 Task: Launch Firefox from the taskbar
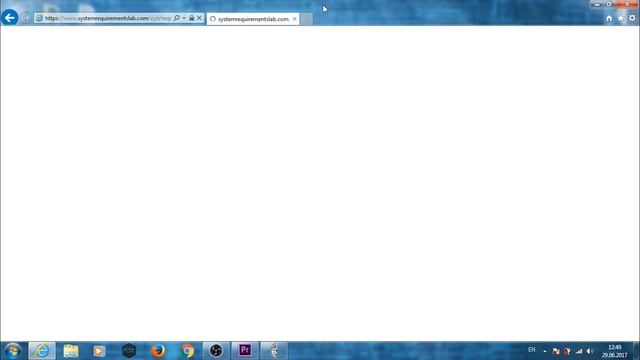[x=158, y=351]
